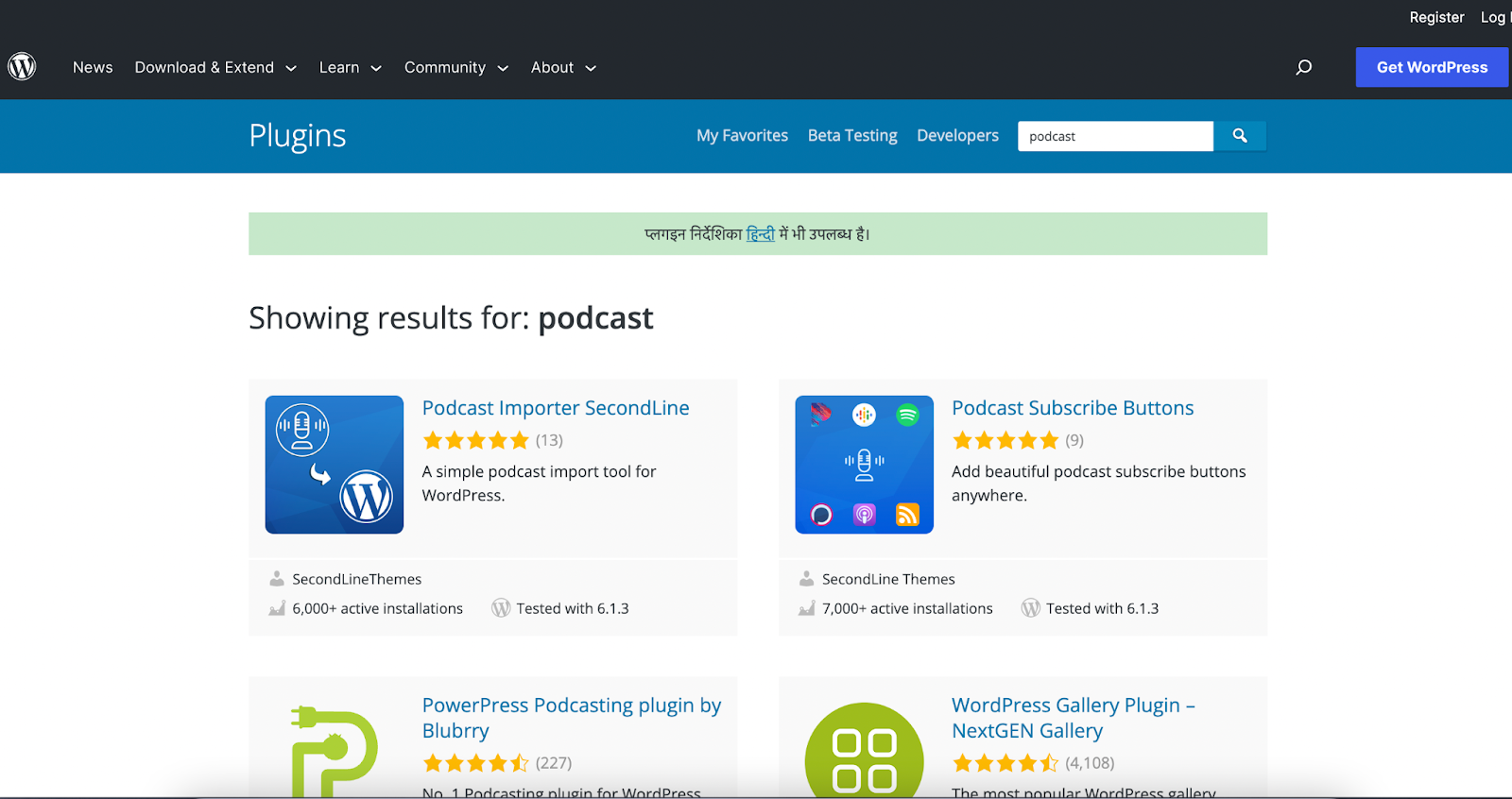Click (9) rating count
This screenshot has height=799, width=1512.
pos(1074,440)
